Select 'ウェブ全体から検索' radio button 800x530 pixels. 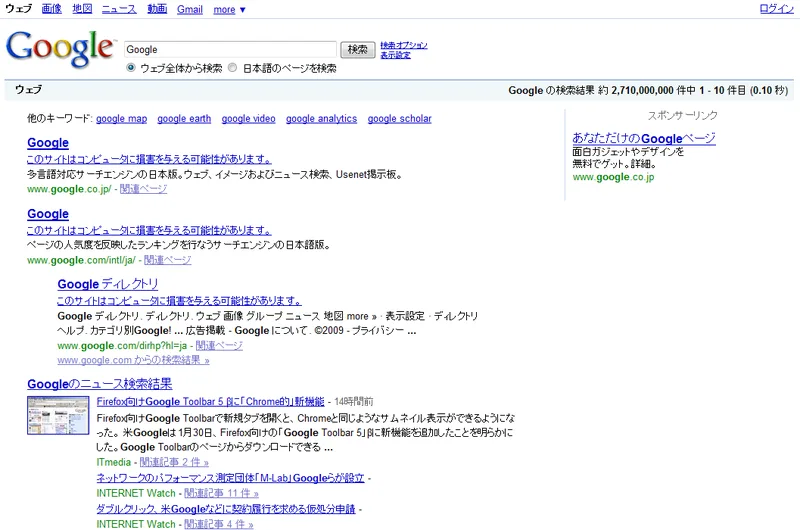131,69
